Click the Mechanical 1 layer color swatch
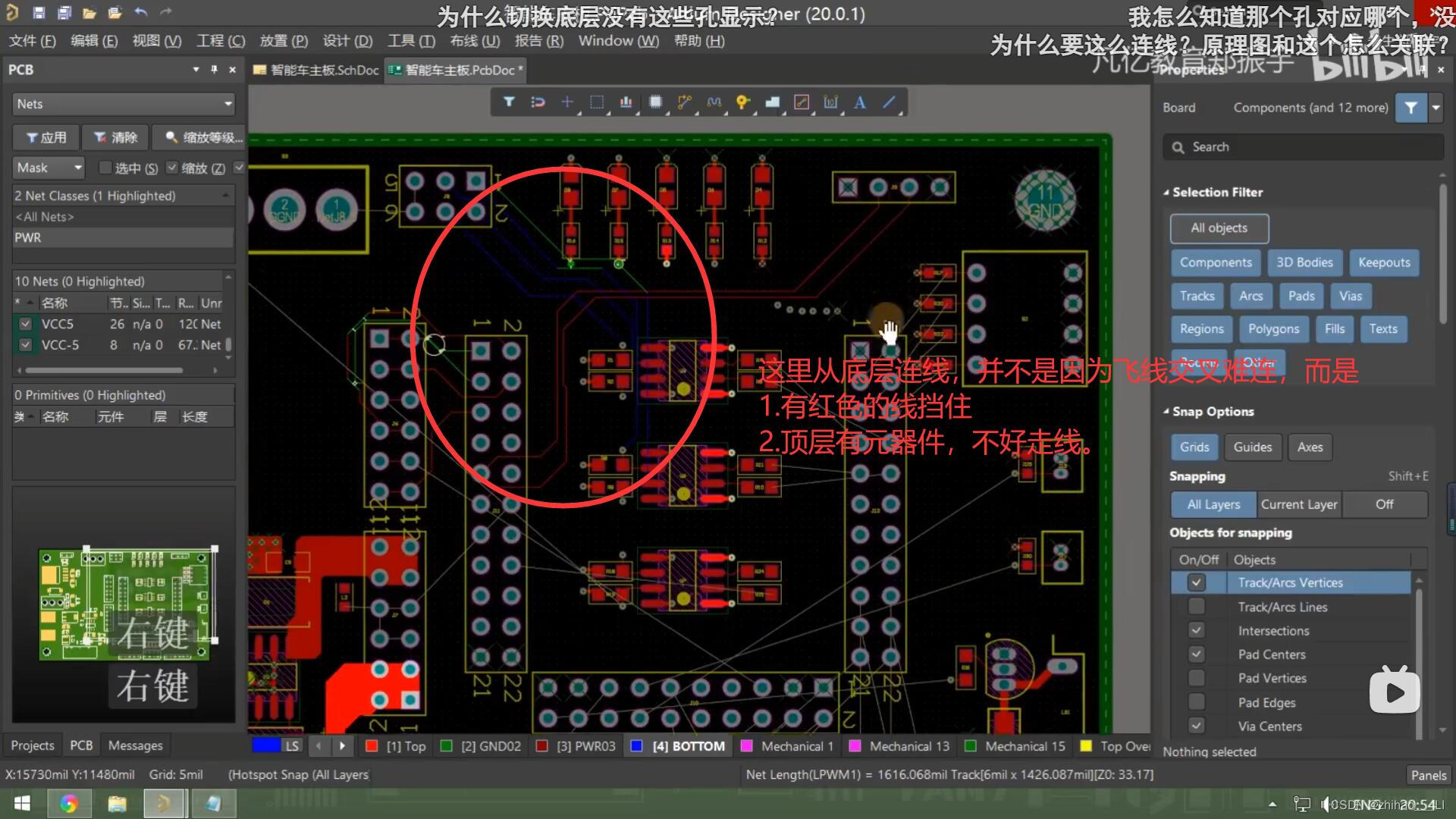 click(747, 745)
